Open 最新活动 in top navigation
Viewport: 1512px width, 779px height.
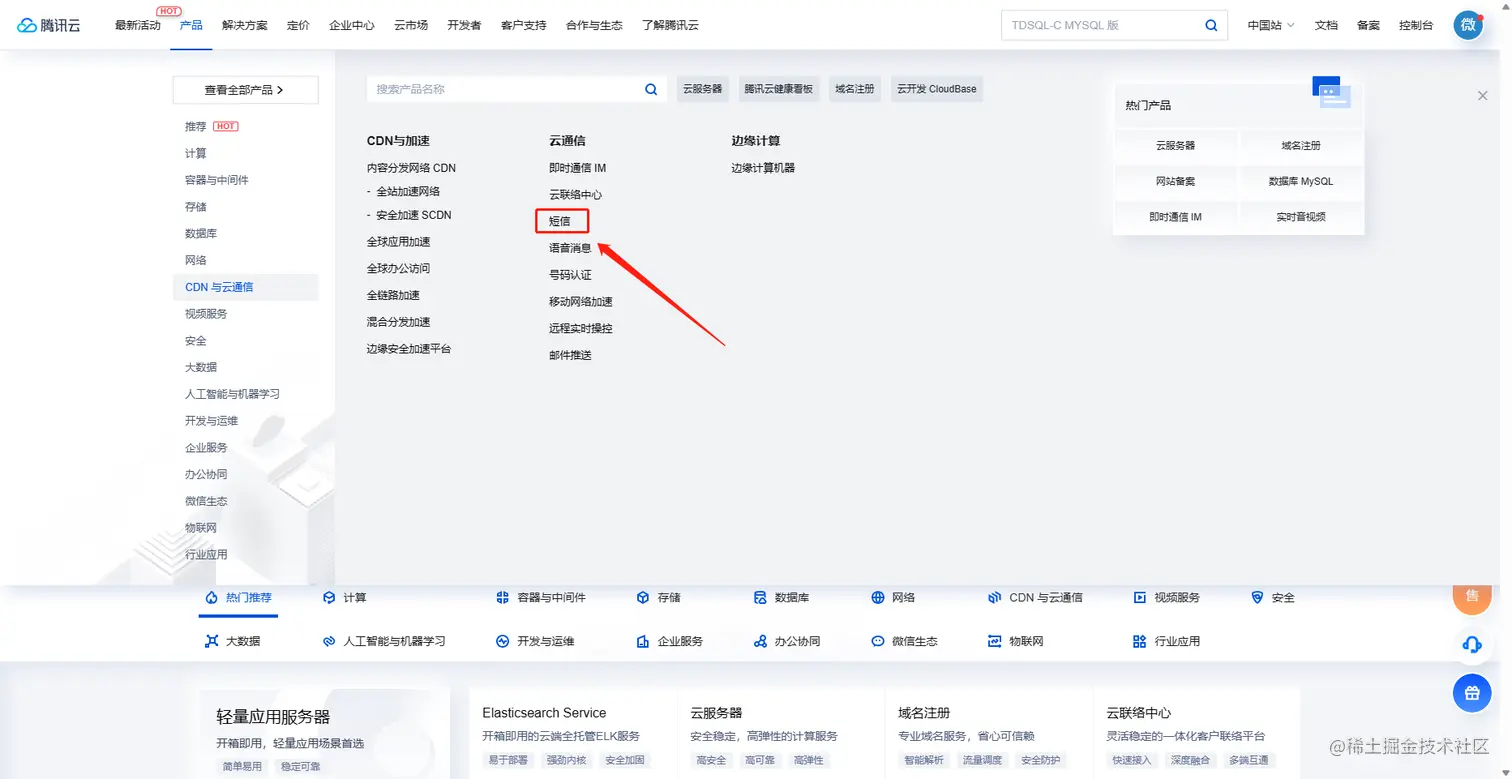pyautogui.click(x=138, y=25)
